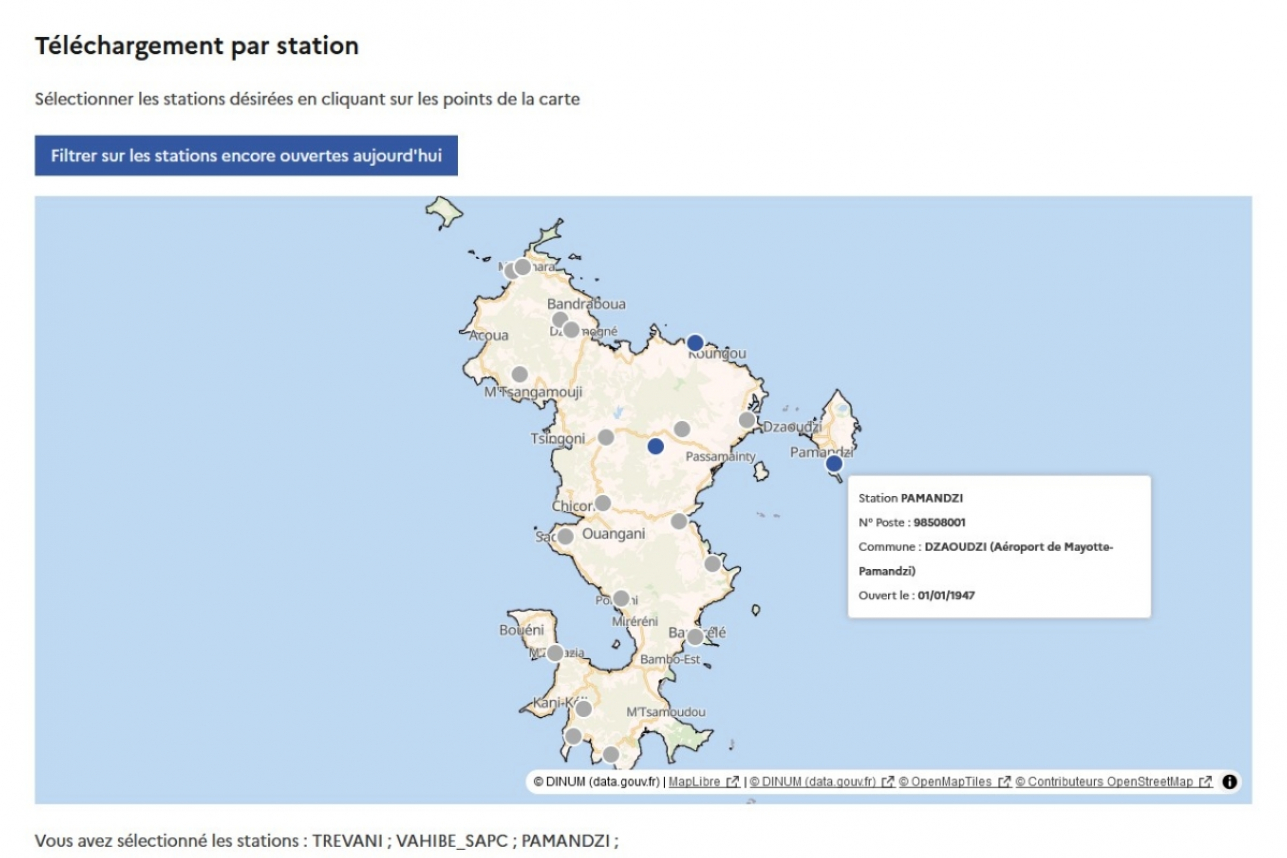Deselect the blue Pamandzi station marker
Image resolution: width=1287 pixels, height=858 pixels.
[834, 464]
